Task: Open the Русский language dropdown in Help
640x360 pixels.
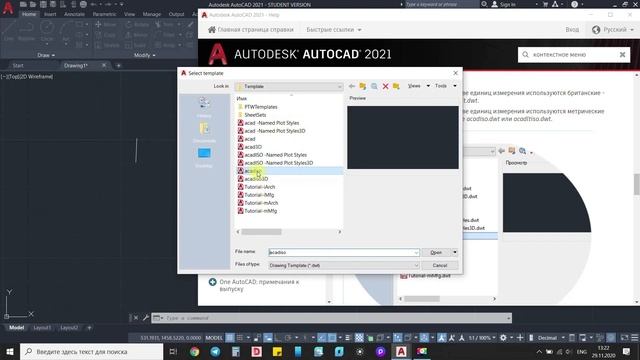Action: point(613,30)
